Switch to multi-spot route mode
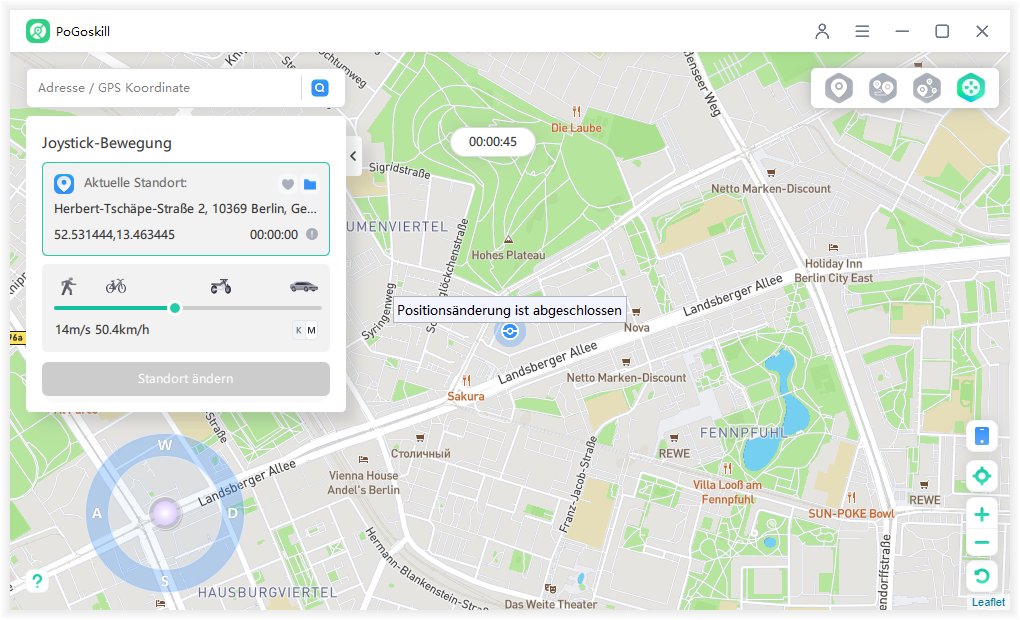The image size is (1020, 620). [x=926, y=88]
